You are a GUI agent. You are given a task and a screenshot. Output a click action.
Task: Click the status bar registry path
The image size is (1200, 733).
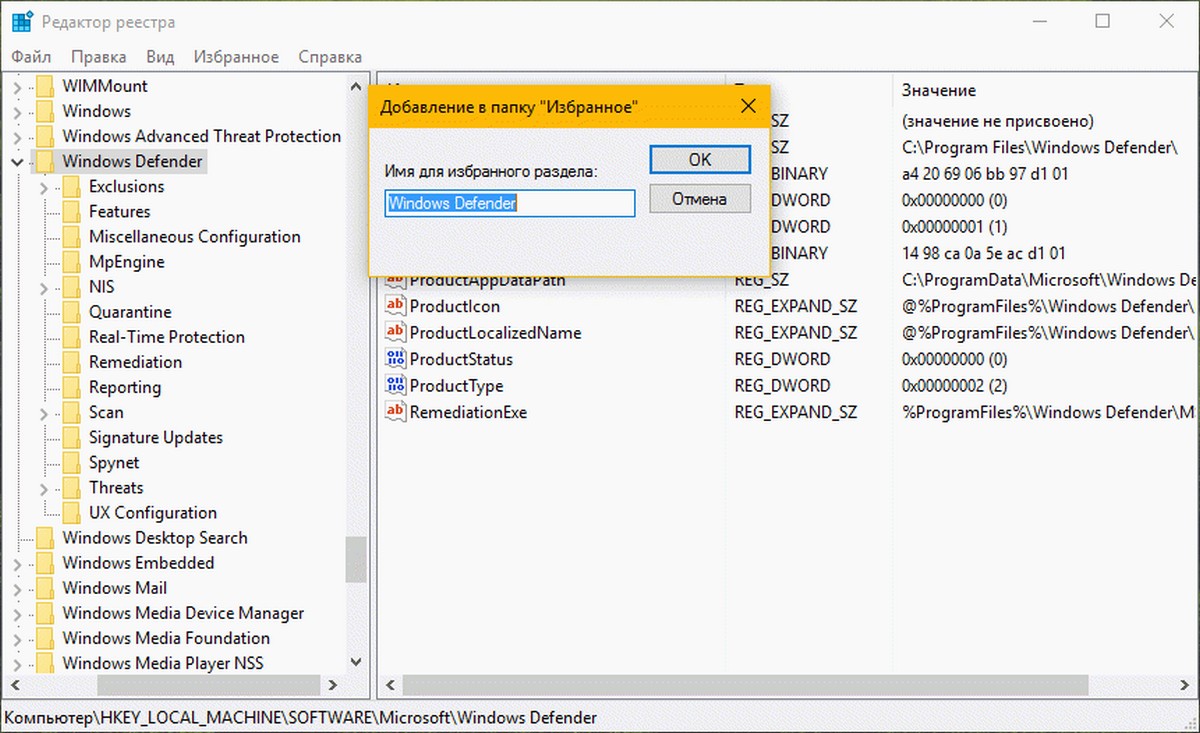tap(301, 718)
